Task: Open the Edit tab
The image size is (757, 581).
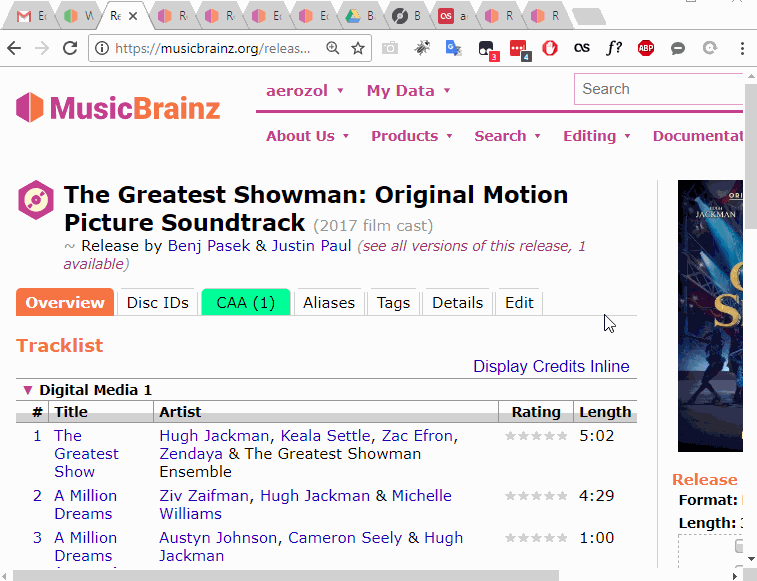Action: pyautogui.click(x=519, y=302)
